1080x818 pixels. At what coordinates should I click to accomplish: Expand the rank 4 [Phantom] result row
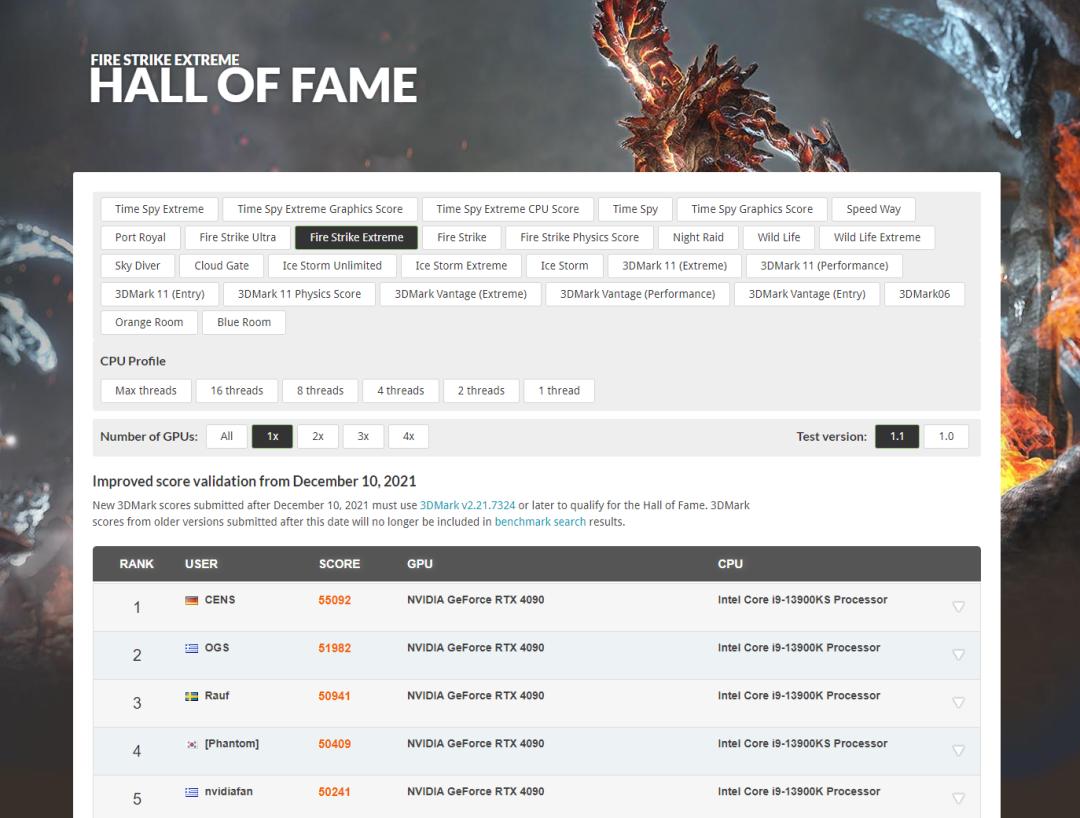[x=958, y=750]
